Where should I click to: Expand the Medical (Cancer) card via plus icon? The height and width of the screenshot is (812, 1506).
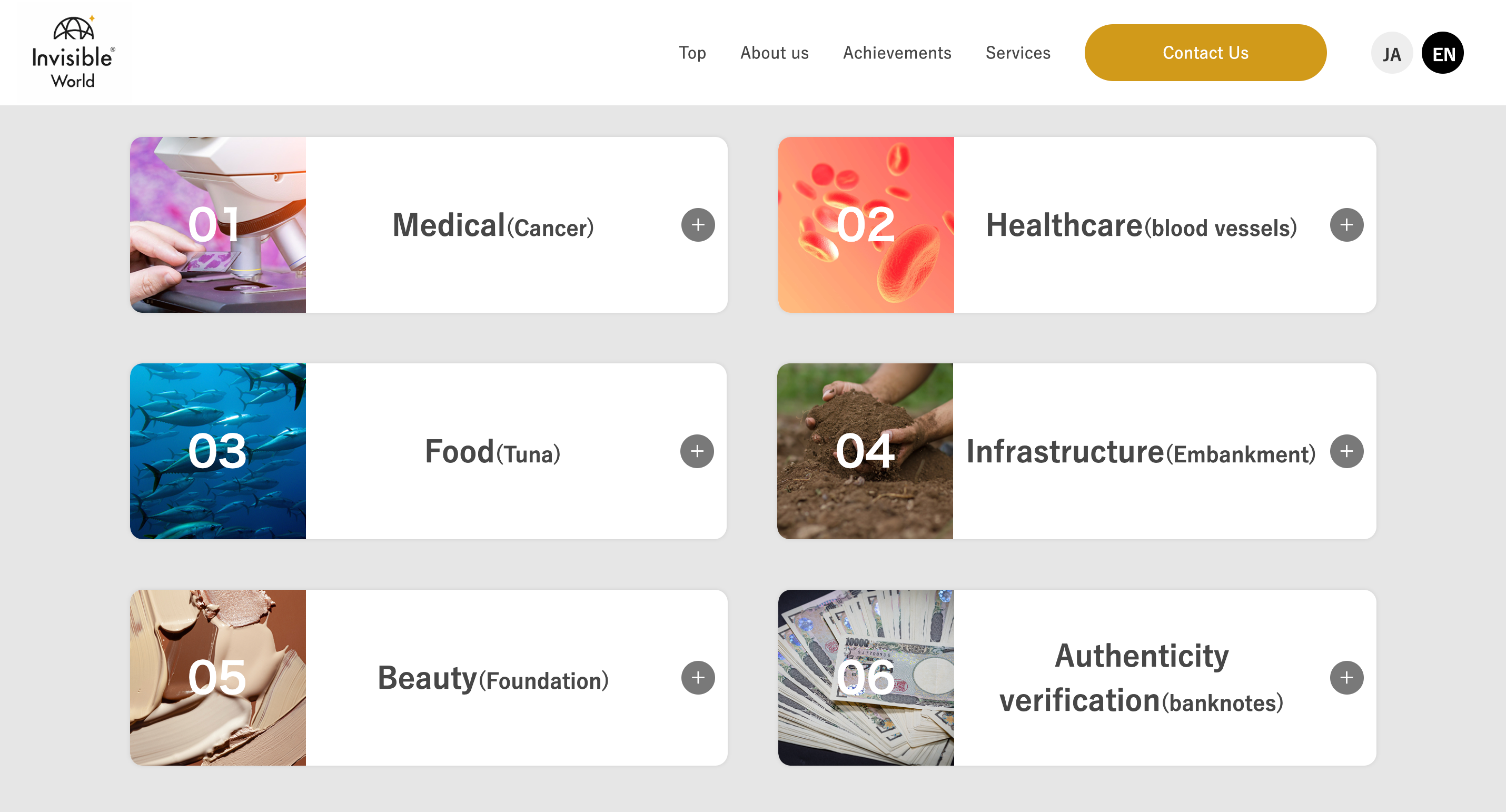point(698,224)
